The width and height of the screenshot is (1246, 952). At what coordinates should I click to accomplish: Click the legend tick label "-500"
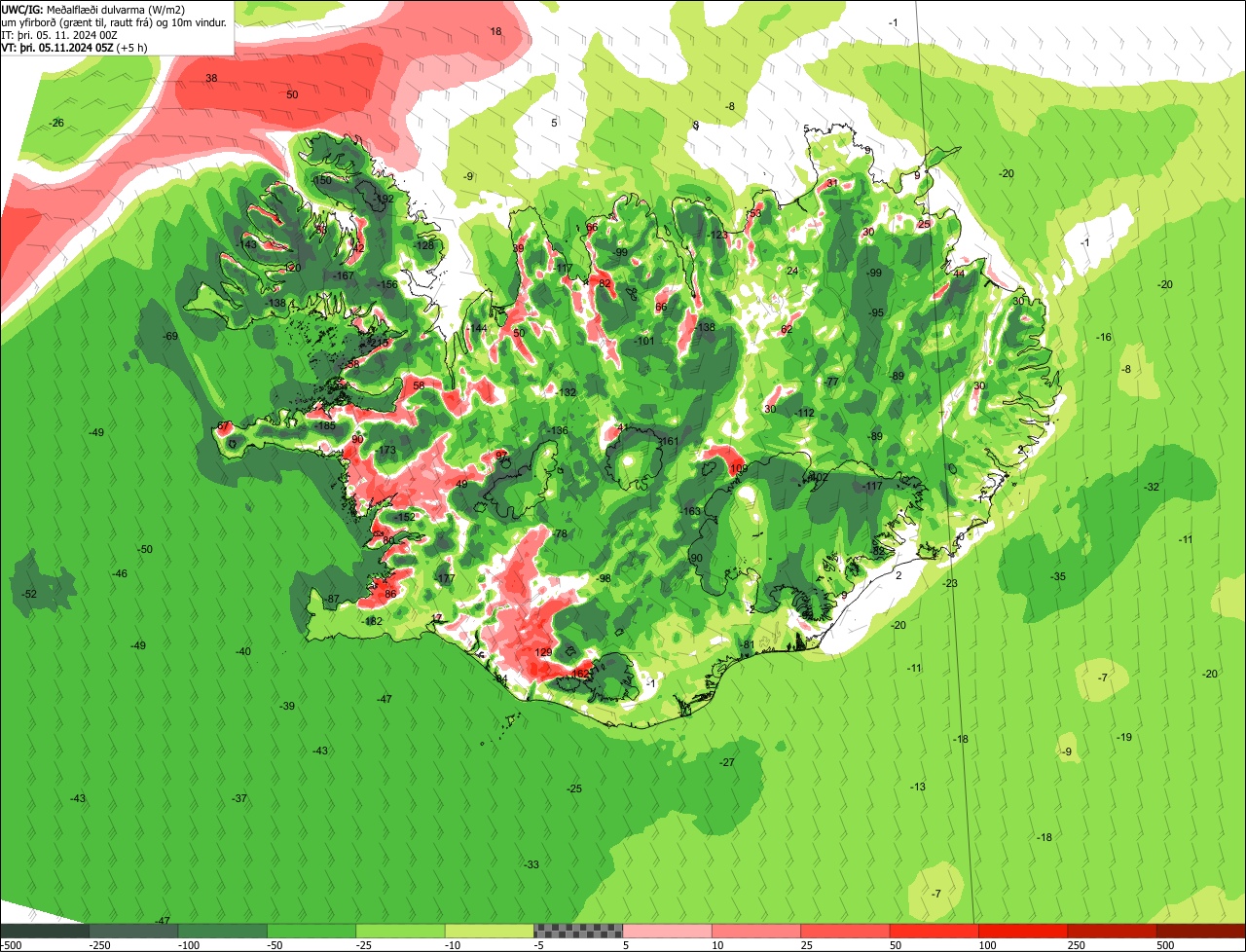click(11, 945)
